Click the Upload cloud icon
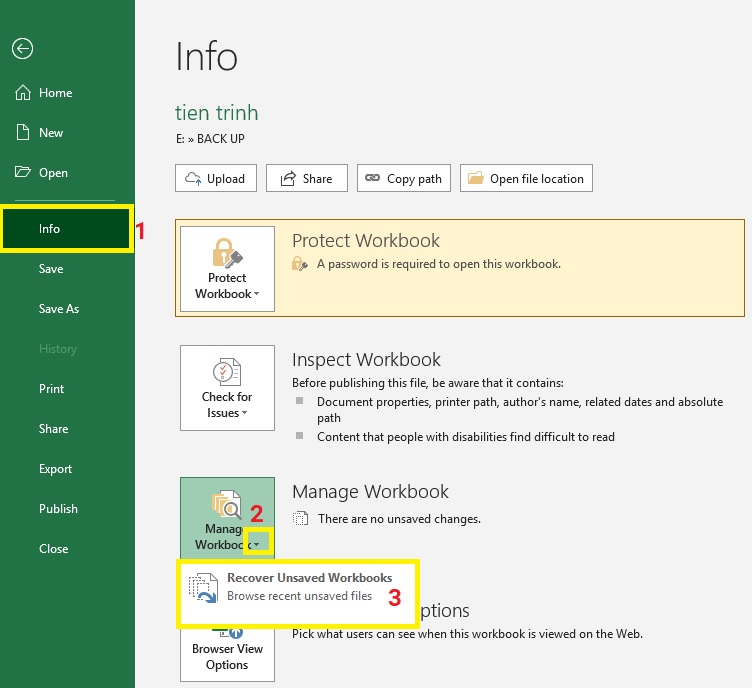Viewport: 752px width, 688px height. tap(193, 179)
